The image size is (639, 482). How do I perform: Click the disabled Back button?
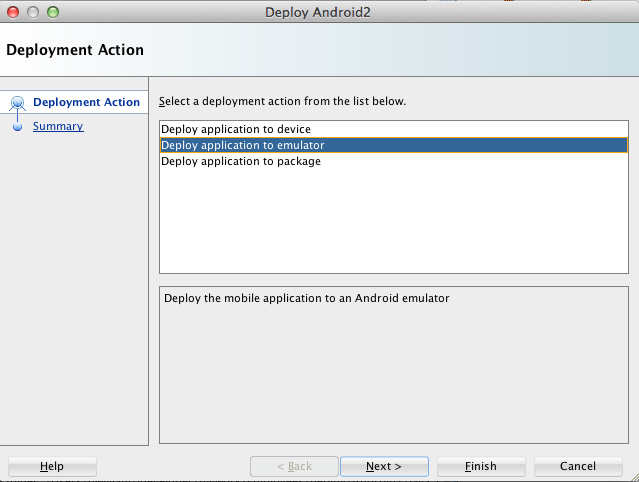point(294,466)
